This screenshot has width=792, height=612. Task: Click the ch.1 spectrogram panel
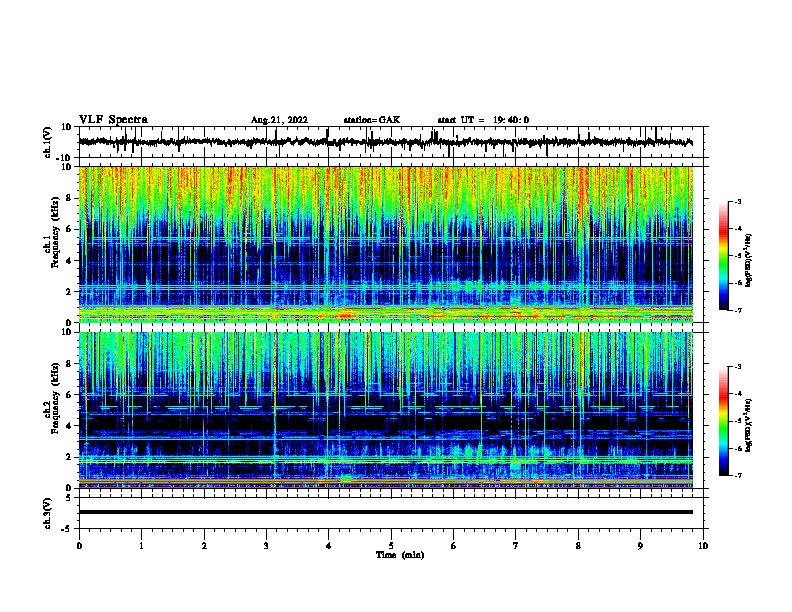[386, 244]
